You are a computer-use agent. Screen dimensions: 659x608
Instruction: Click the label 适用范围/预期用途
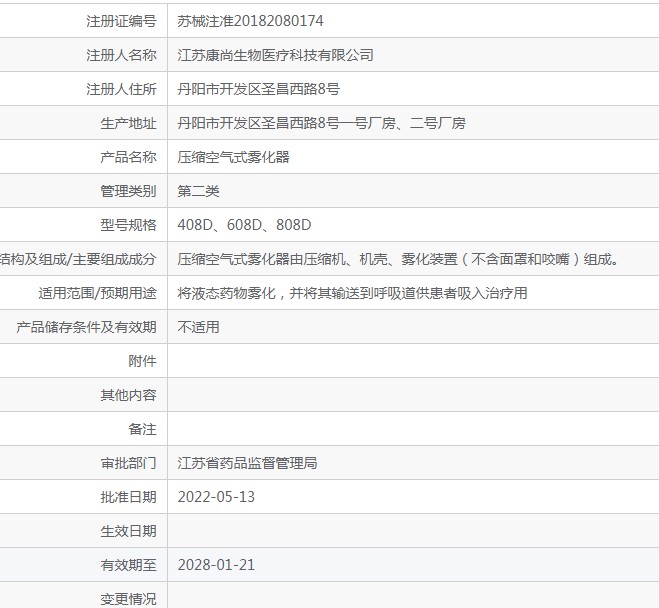(98, 293)
